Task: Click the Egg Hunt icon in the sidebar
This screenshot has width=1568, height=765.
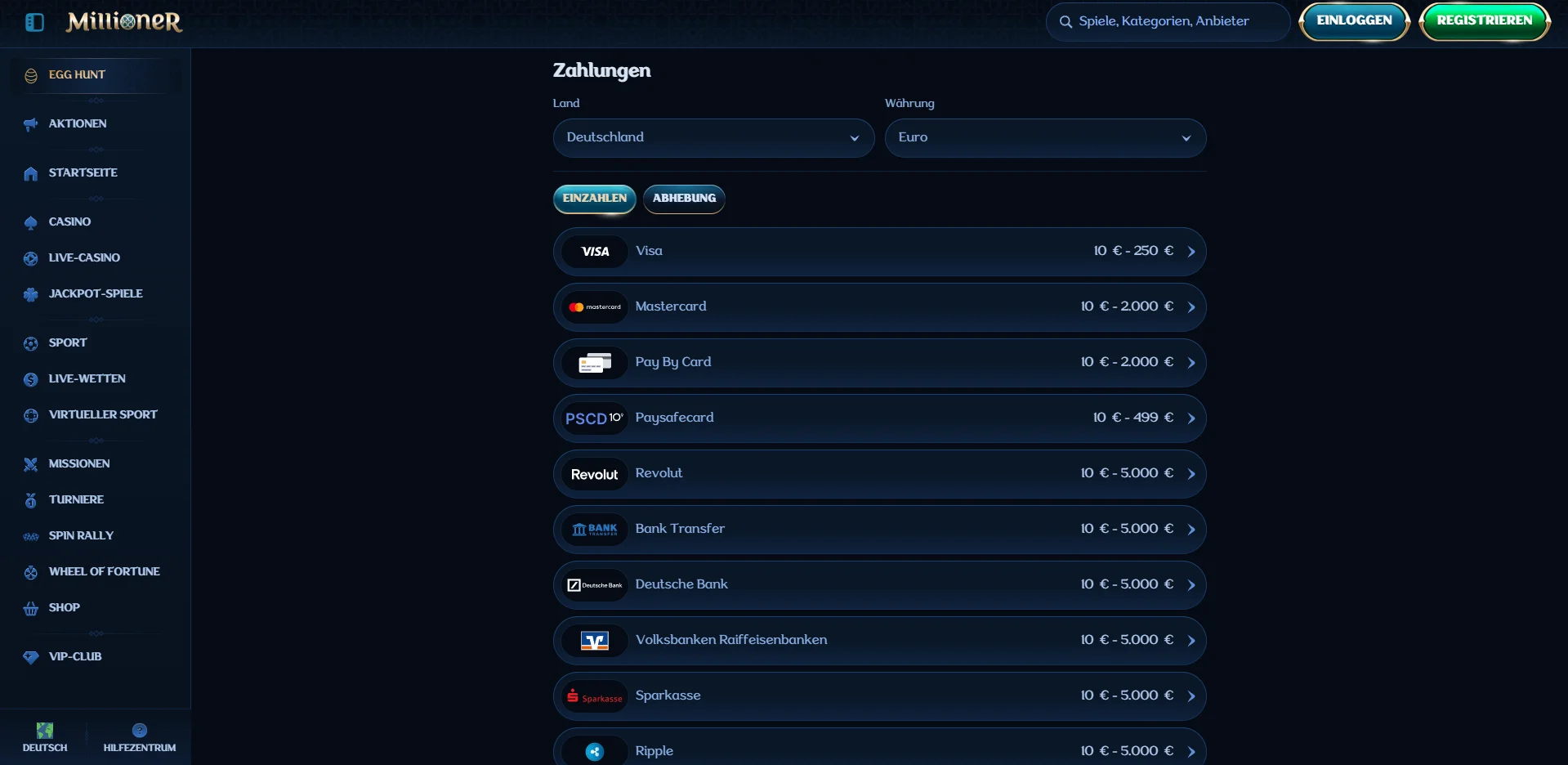Action: 31,75
